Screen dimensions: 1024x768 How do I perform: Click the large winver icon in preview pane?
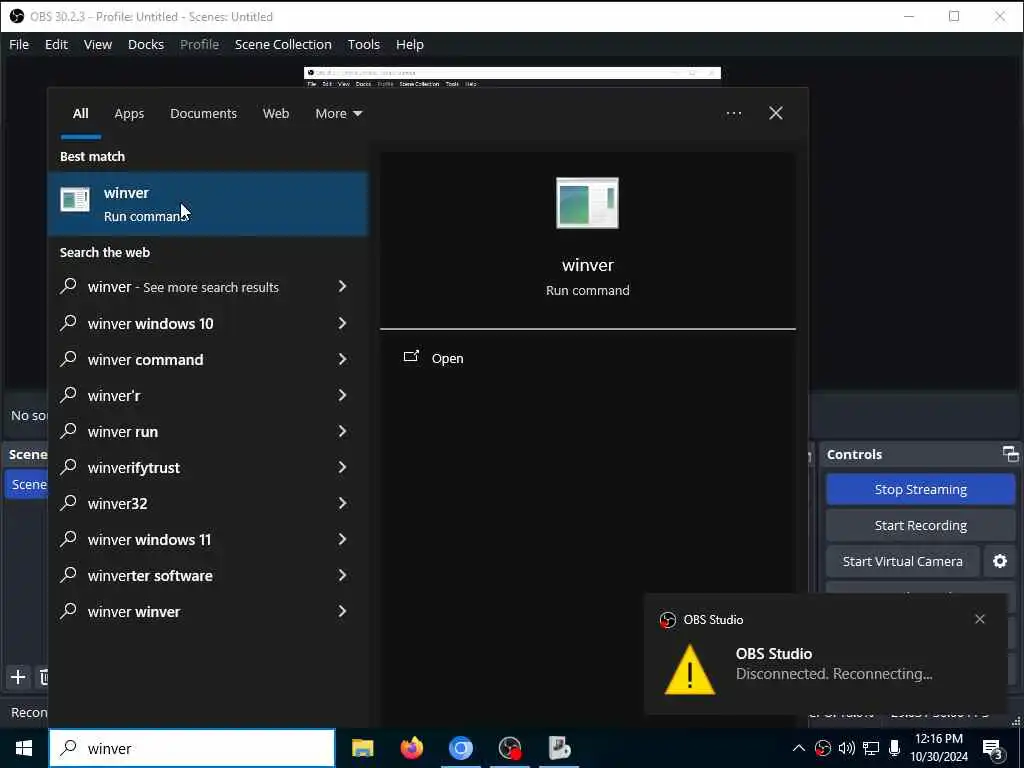point(587,203)
